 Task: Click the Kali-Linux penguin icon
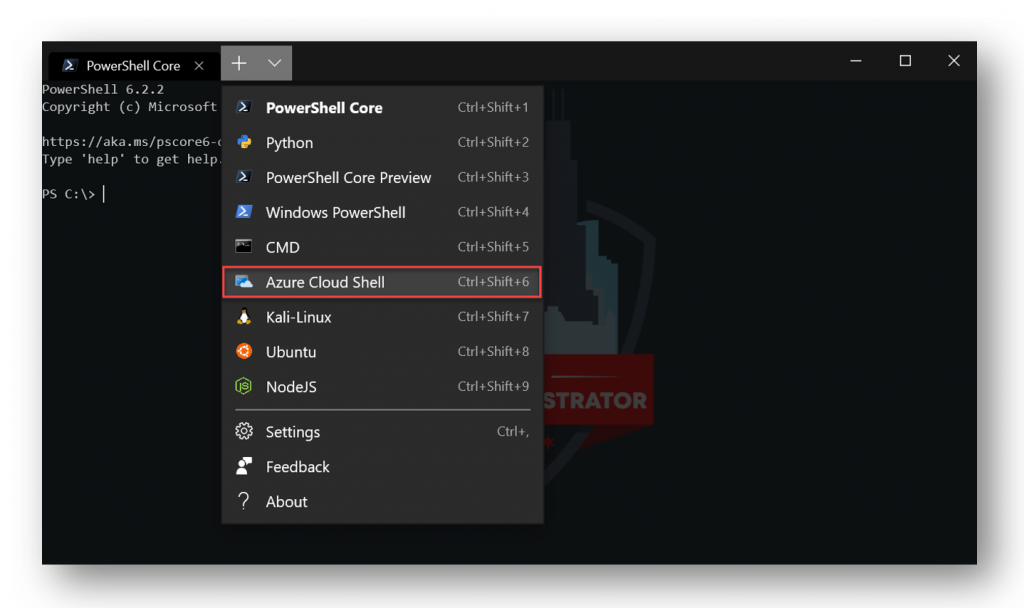click(244, 317)
